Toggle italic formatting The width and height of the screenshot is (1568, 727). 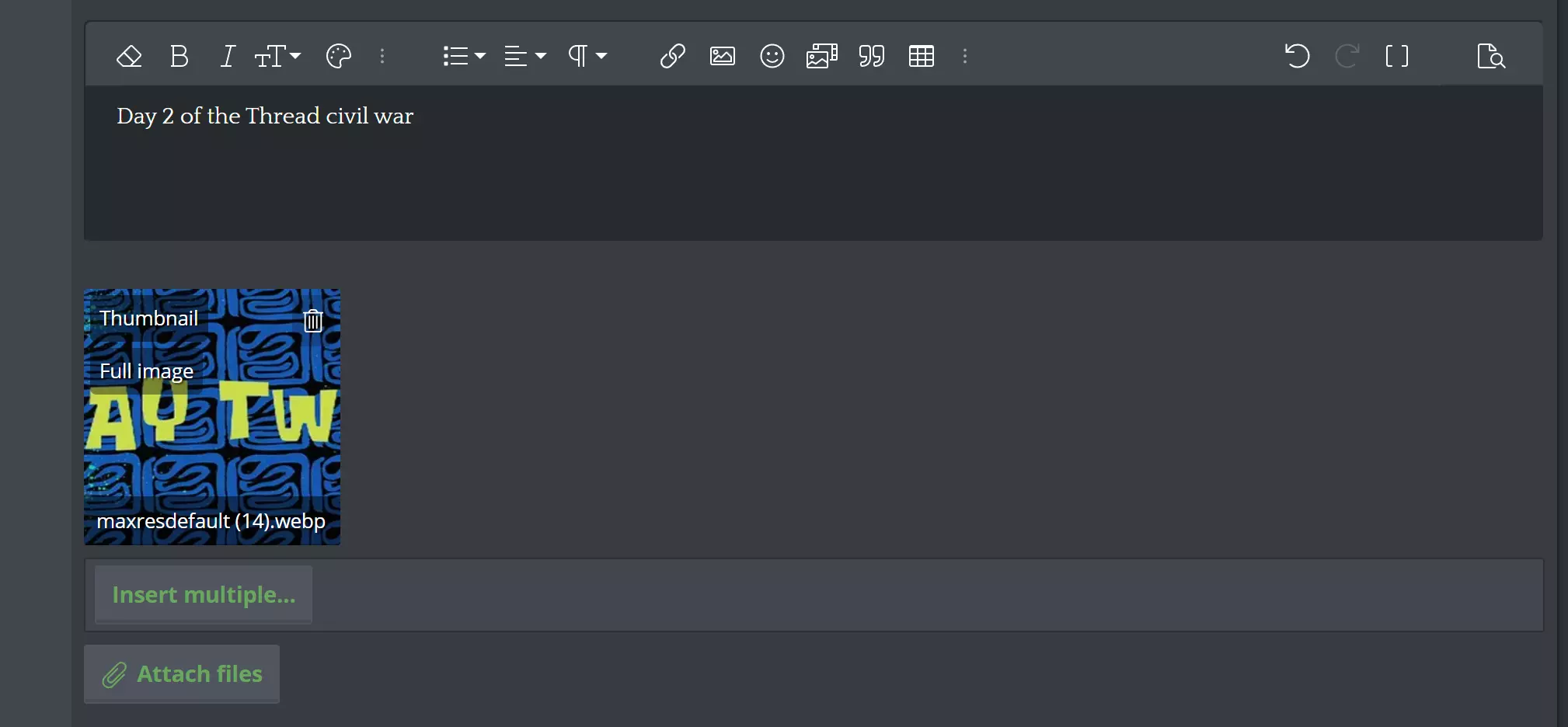(x=227, y=56)
